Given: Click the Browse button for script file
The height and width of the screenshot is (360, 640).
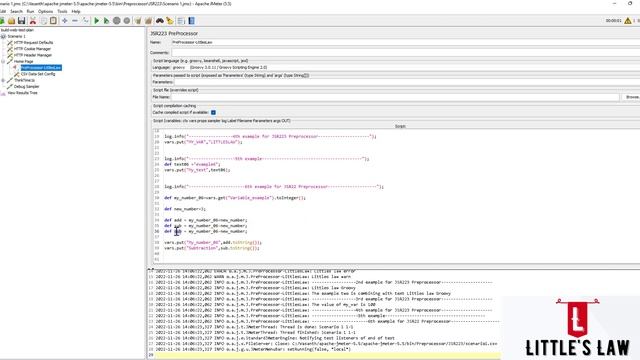Looking at the screenshot, I should pos(632,97).
